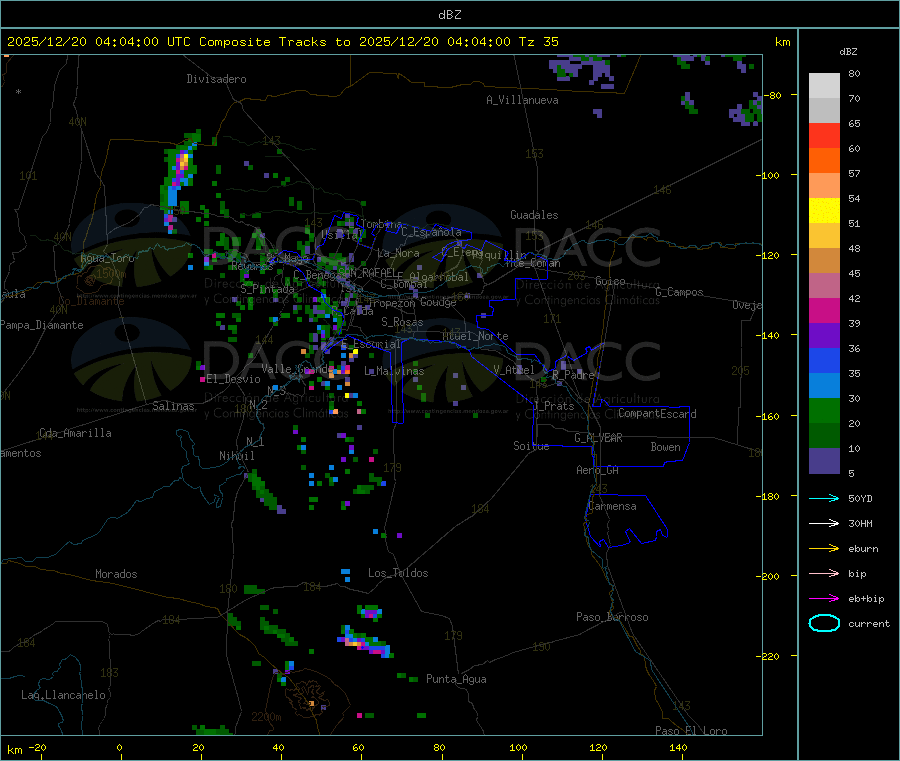Click the Los_Toldos map label

point(398,573)
